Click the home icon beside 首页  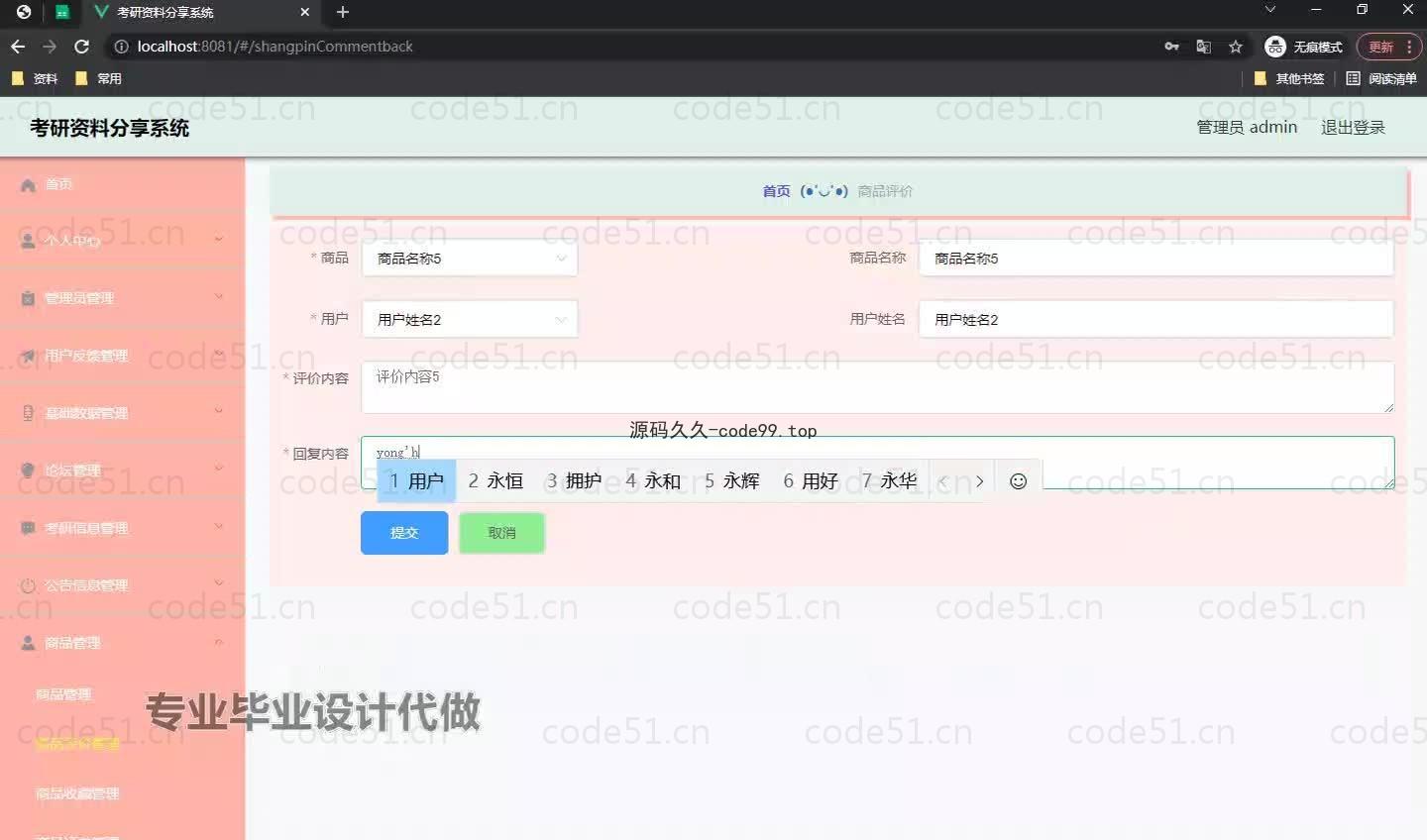coord(28,184)
